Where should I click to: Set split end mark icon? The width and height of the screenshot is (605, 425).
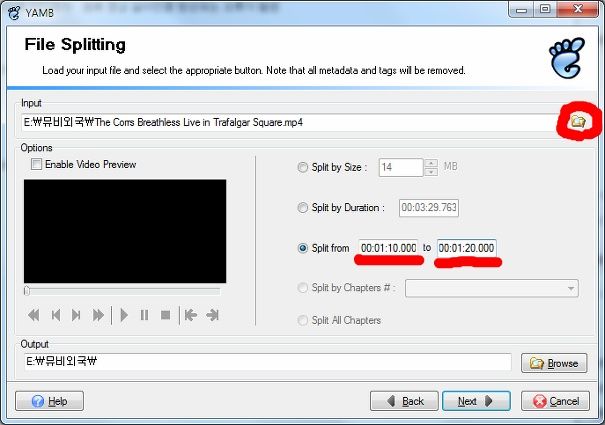(x=213, y=315)
